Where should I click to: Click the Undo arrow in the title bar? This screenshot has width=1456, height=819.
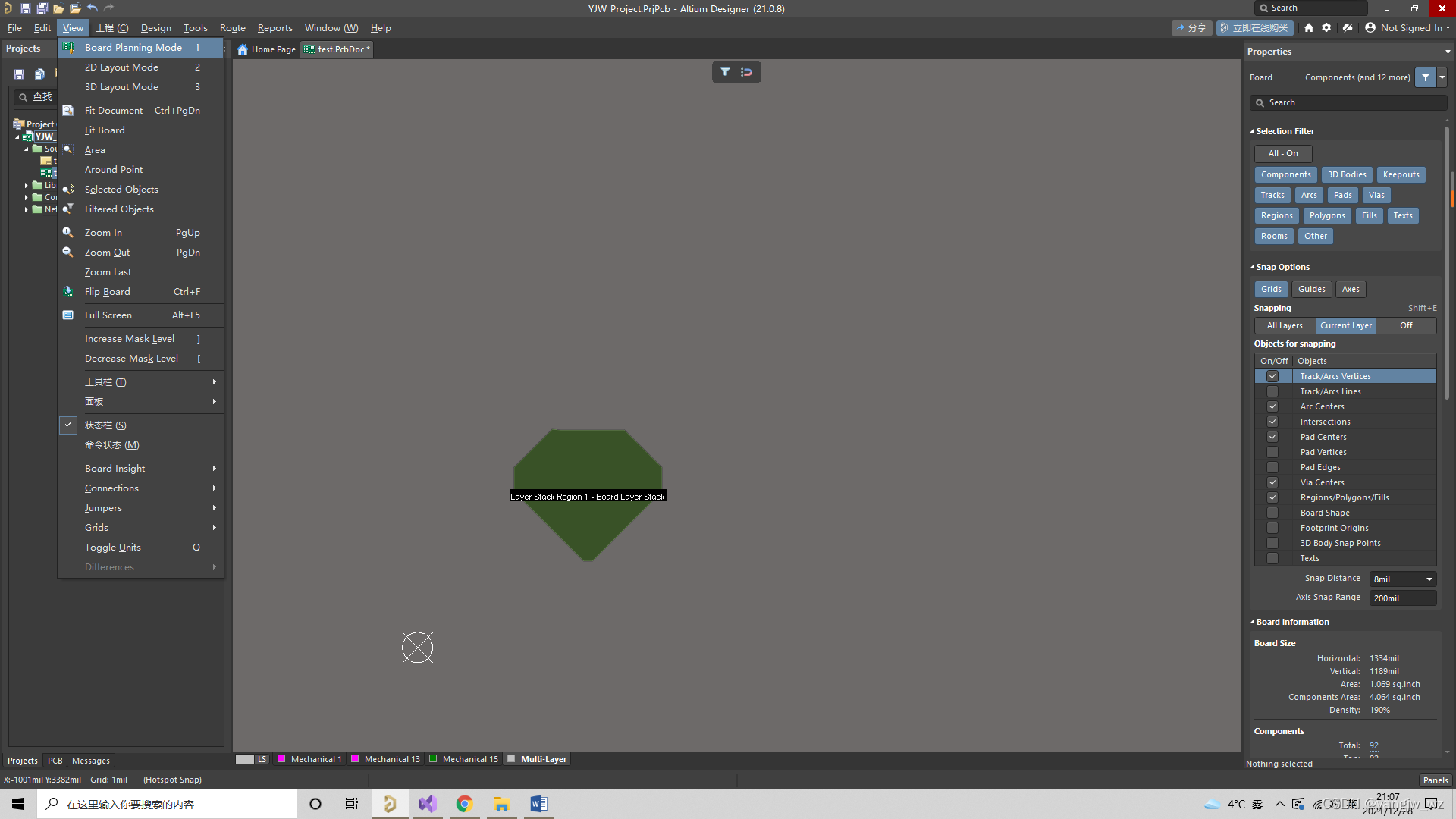coord(92,8)
